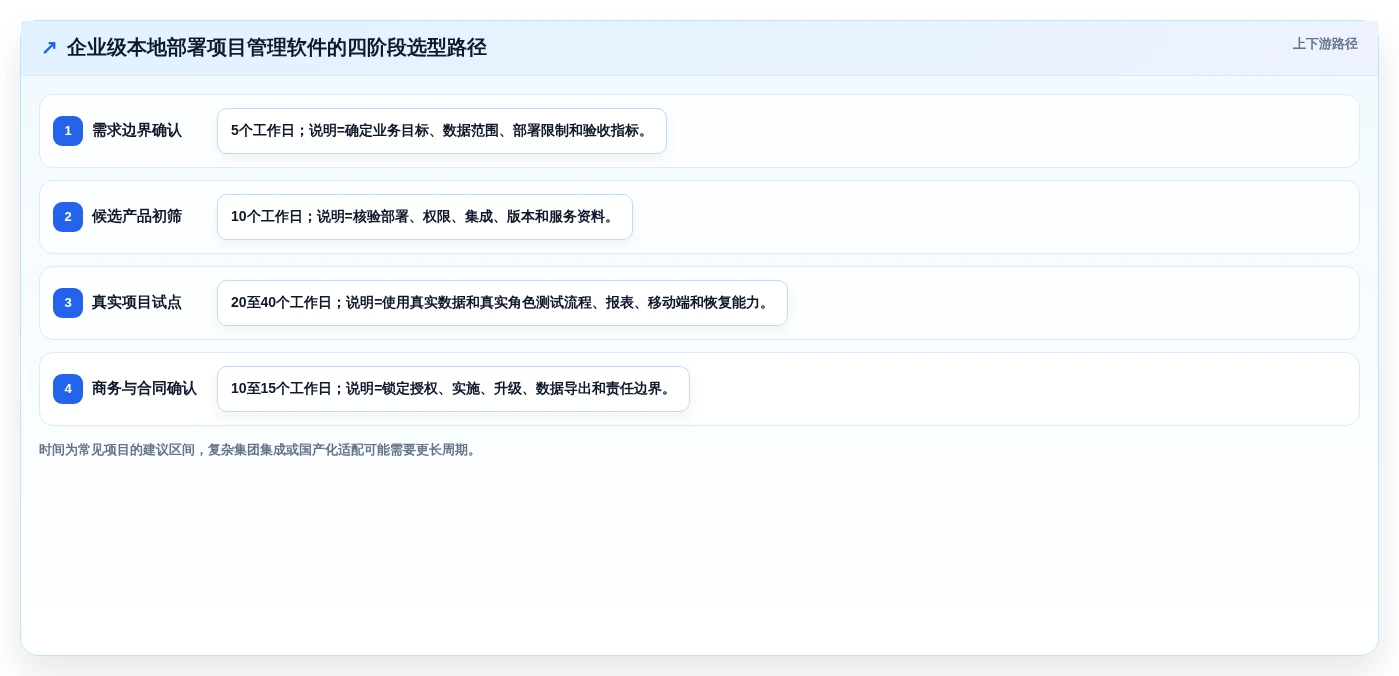
Task: Click the footnote 时间为常见项目的建议区间
Action: click(x=260, y=450)
